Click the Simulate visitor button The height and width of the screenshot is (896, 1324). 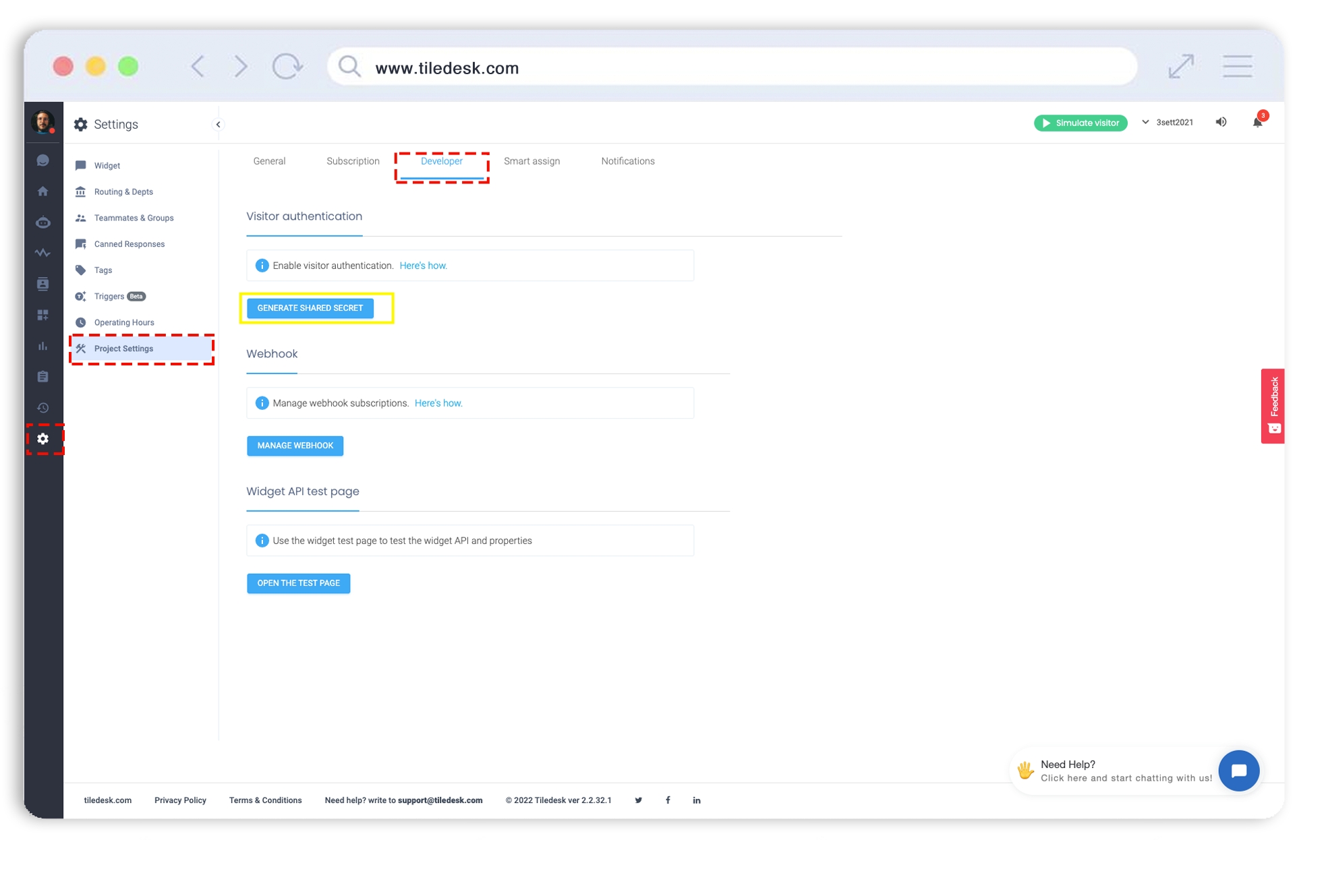pyautogui.click(x=1080, y=123)
